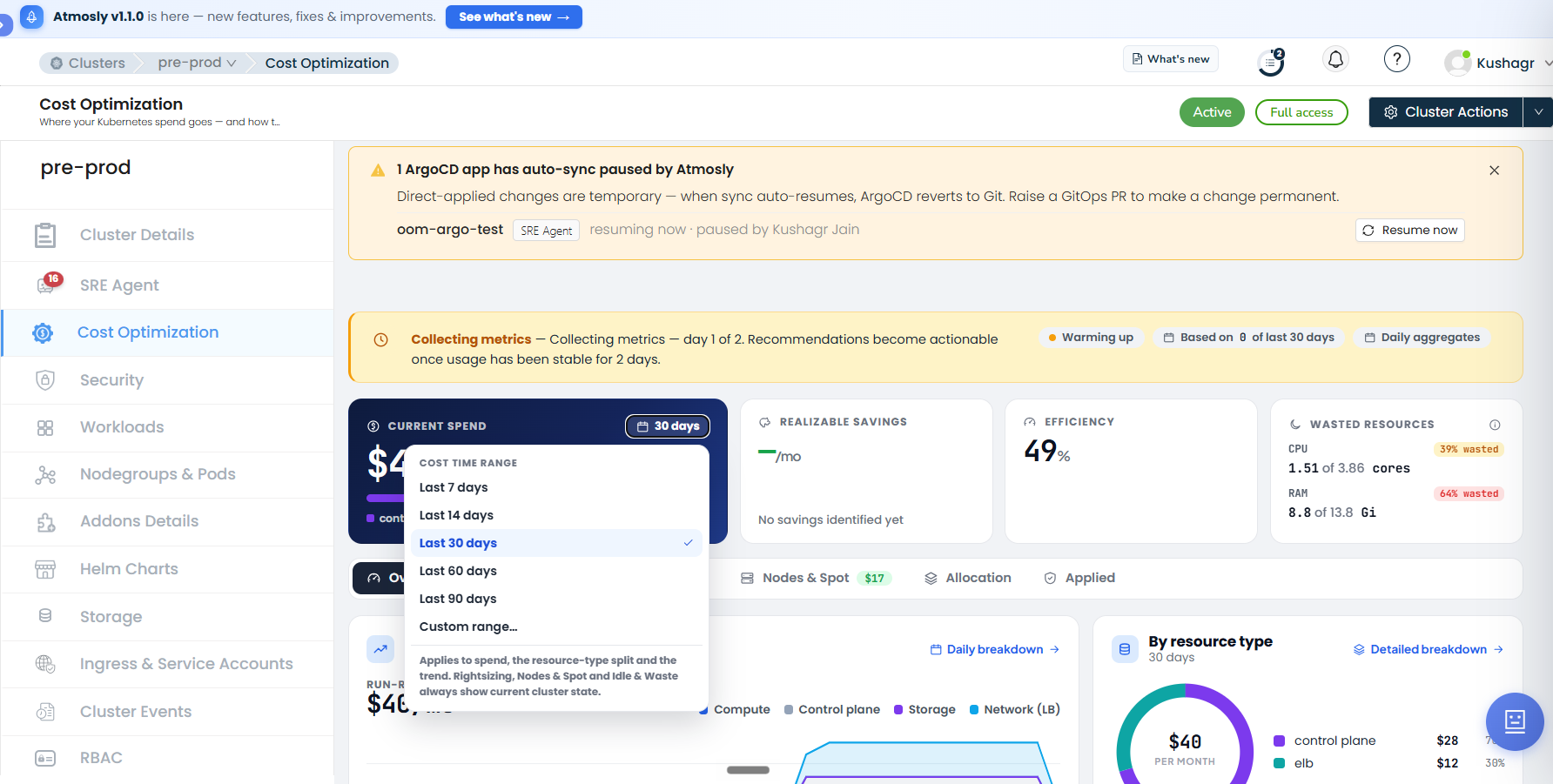The image size is (1553, 784).
Task: Open RBAC sidebar icon
Action: pyautogui.click(x=45, y=758)
